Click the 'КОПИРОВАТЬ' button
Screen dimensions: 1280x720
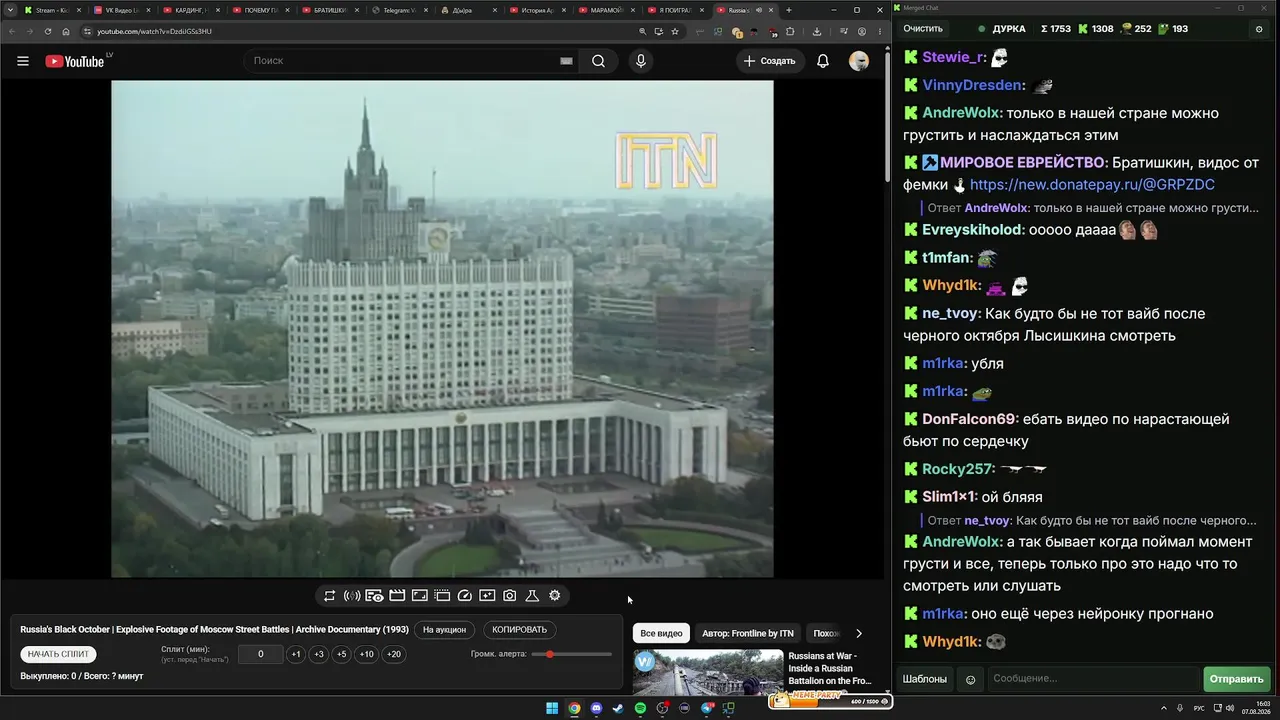click(520, 630)
